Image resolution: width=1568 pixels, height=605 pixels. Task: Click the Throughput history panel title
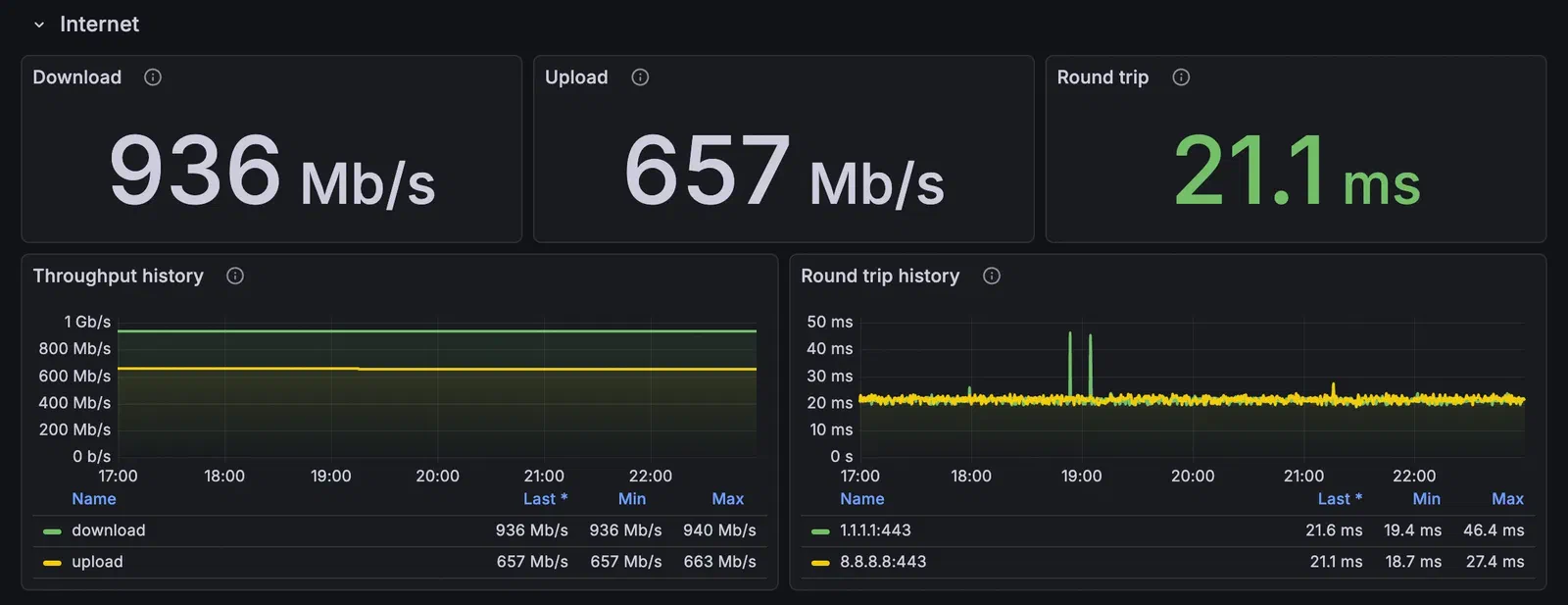click(x=119, y=276)
